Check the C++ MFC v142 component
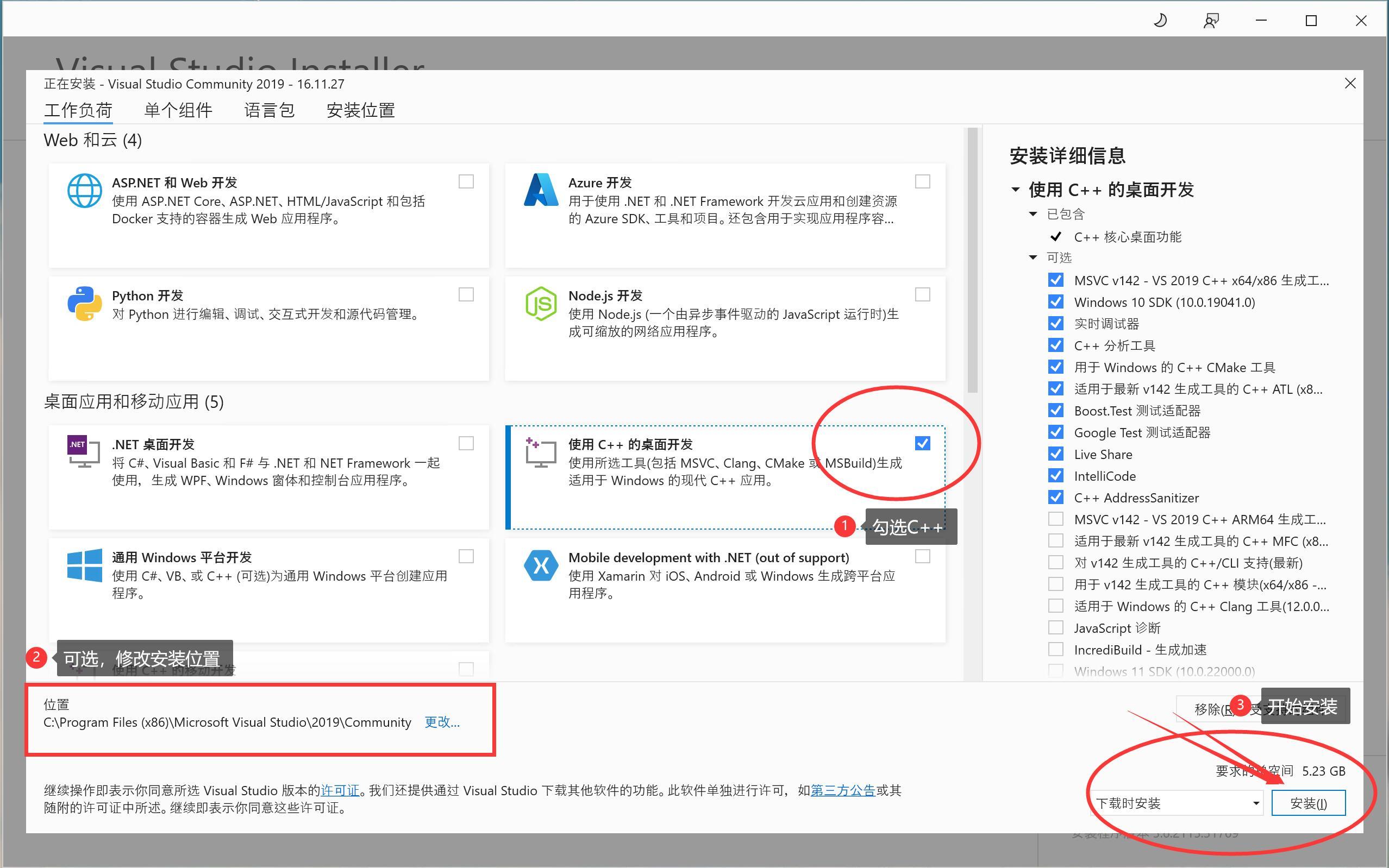Viewport: 1389px width, 868px height. click(x=1055, y=541)
